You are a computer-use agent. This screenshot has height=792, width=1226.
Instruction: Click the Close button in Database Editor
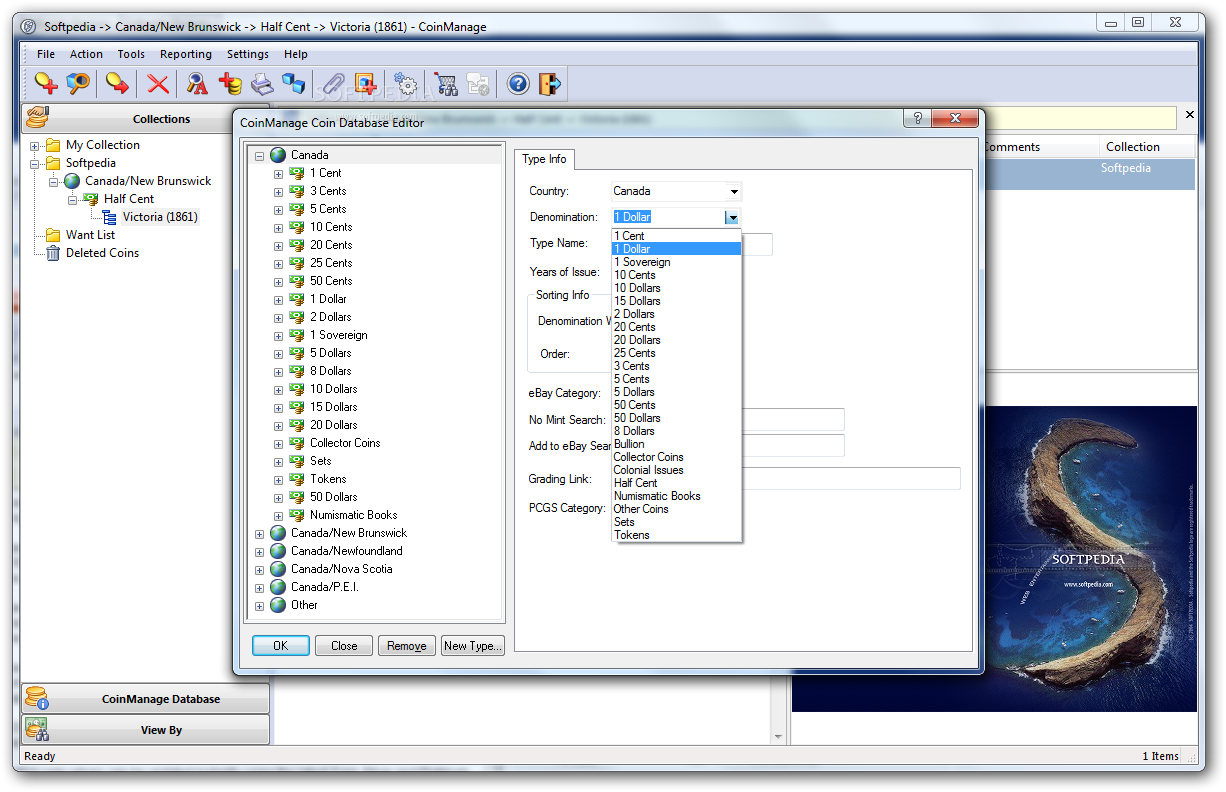(x=344, y=646)
